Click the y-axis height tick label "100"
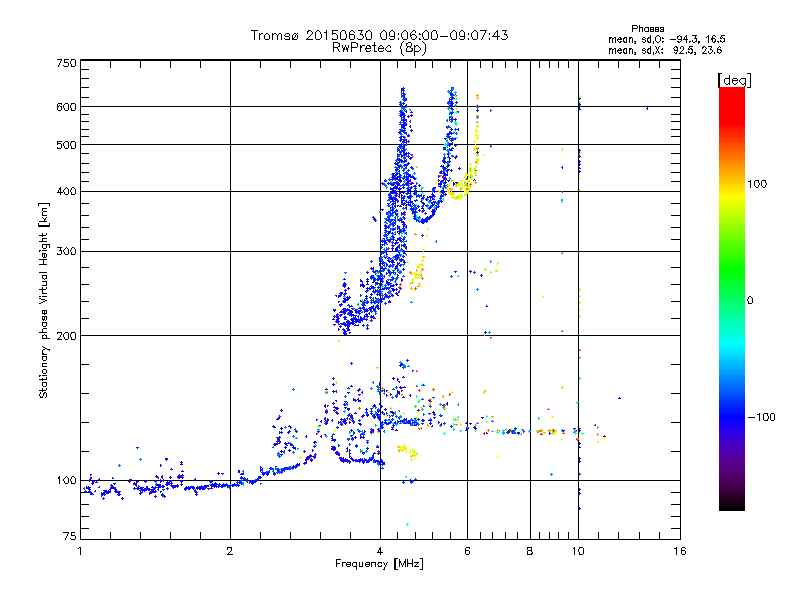 click(67, 481)
